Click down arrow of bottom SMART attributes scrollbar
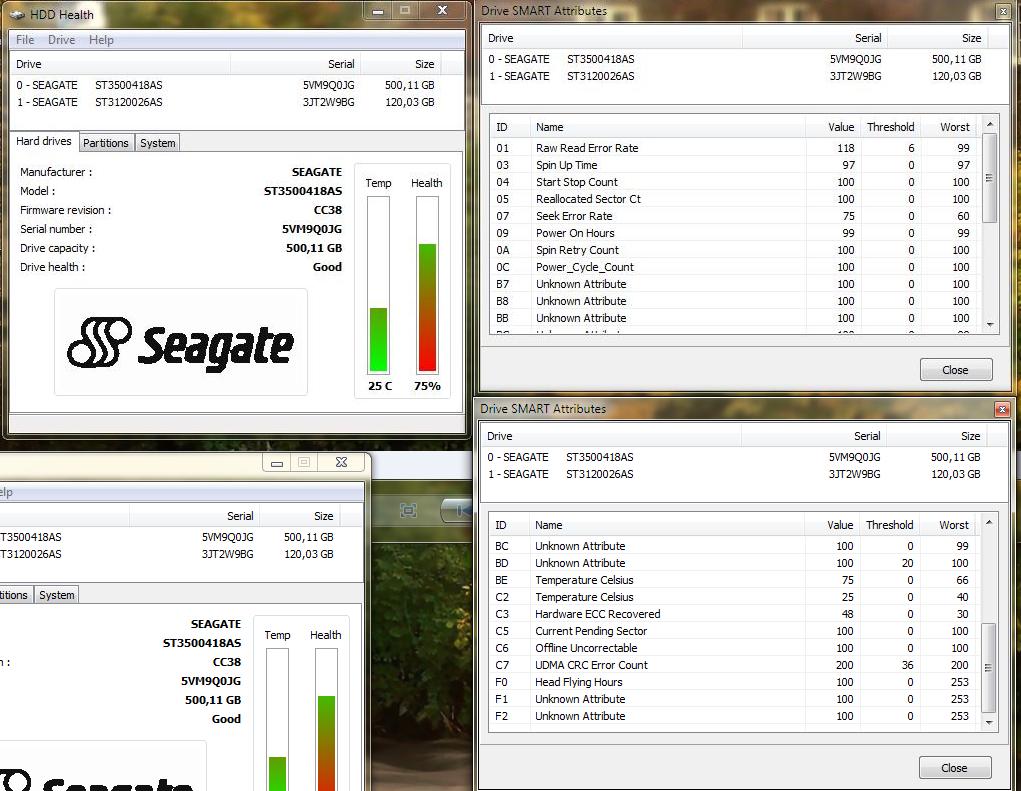This screenshot has height=791, width=1021. point(988,723)
